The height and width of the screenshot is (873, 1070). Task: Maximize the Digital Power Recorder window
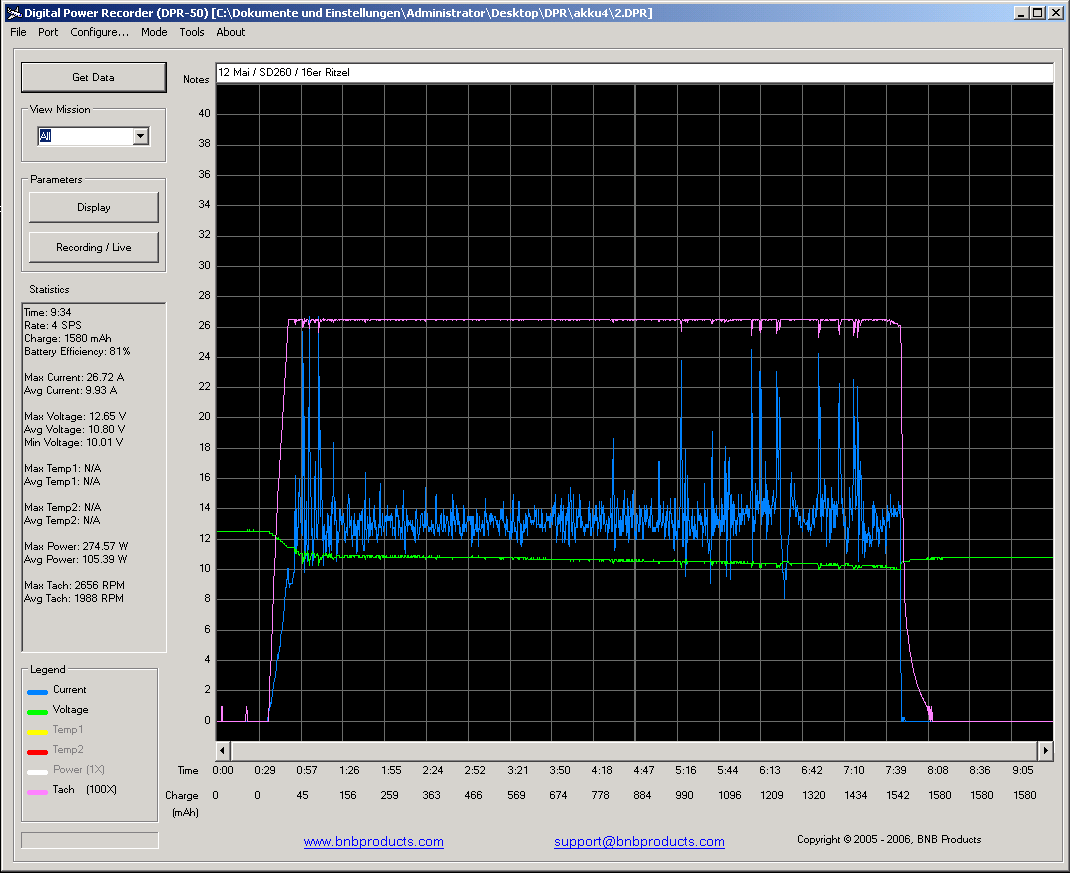coord(1037,12)
